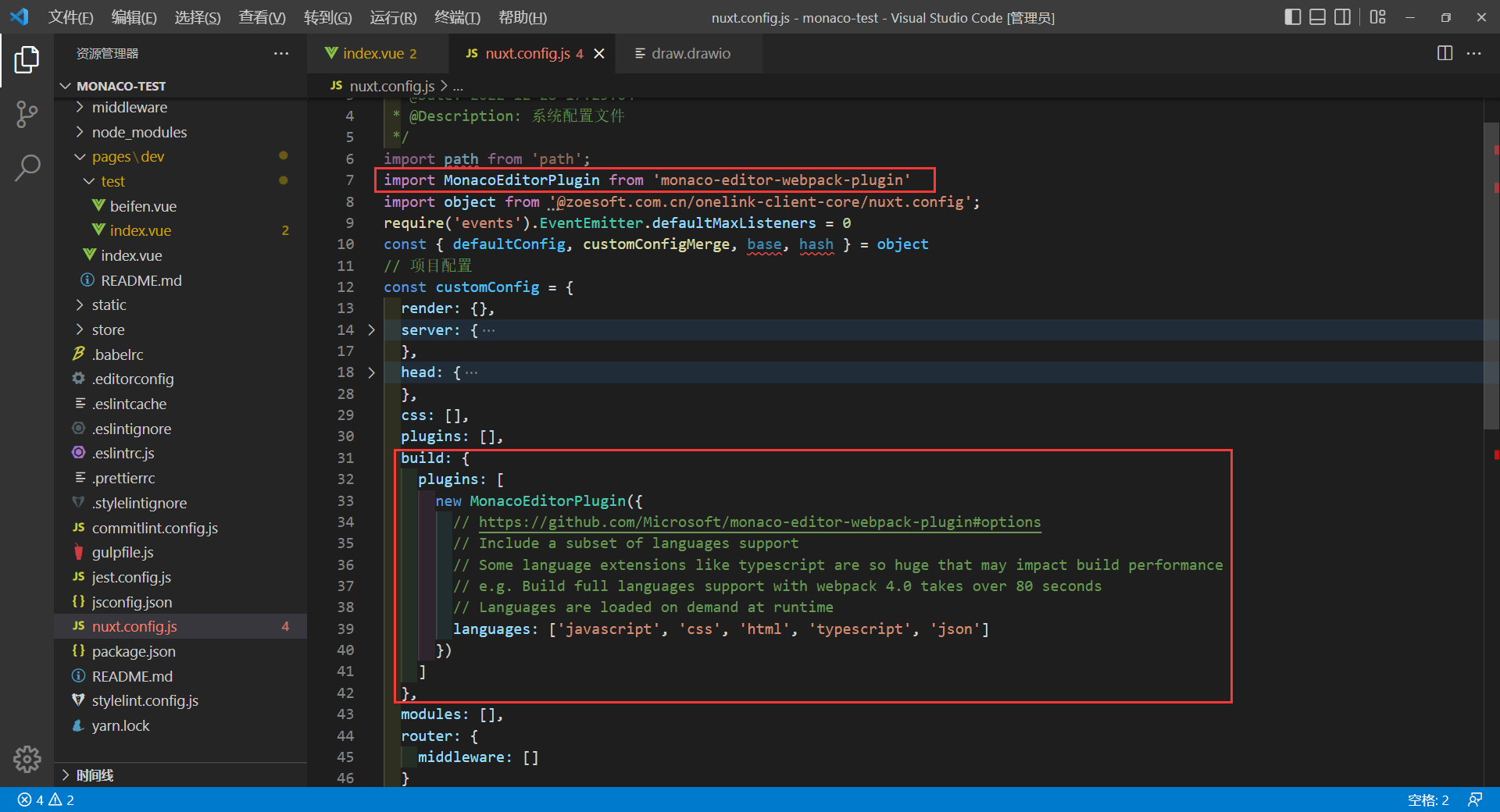
Task: Click the editor vertical scrollbar
Action: click(x=1491, y=273)
